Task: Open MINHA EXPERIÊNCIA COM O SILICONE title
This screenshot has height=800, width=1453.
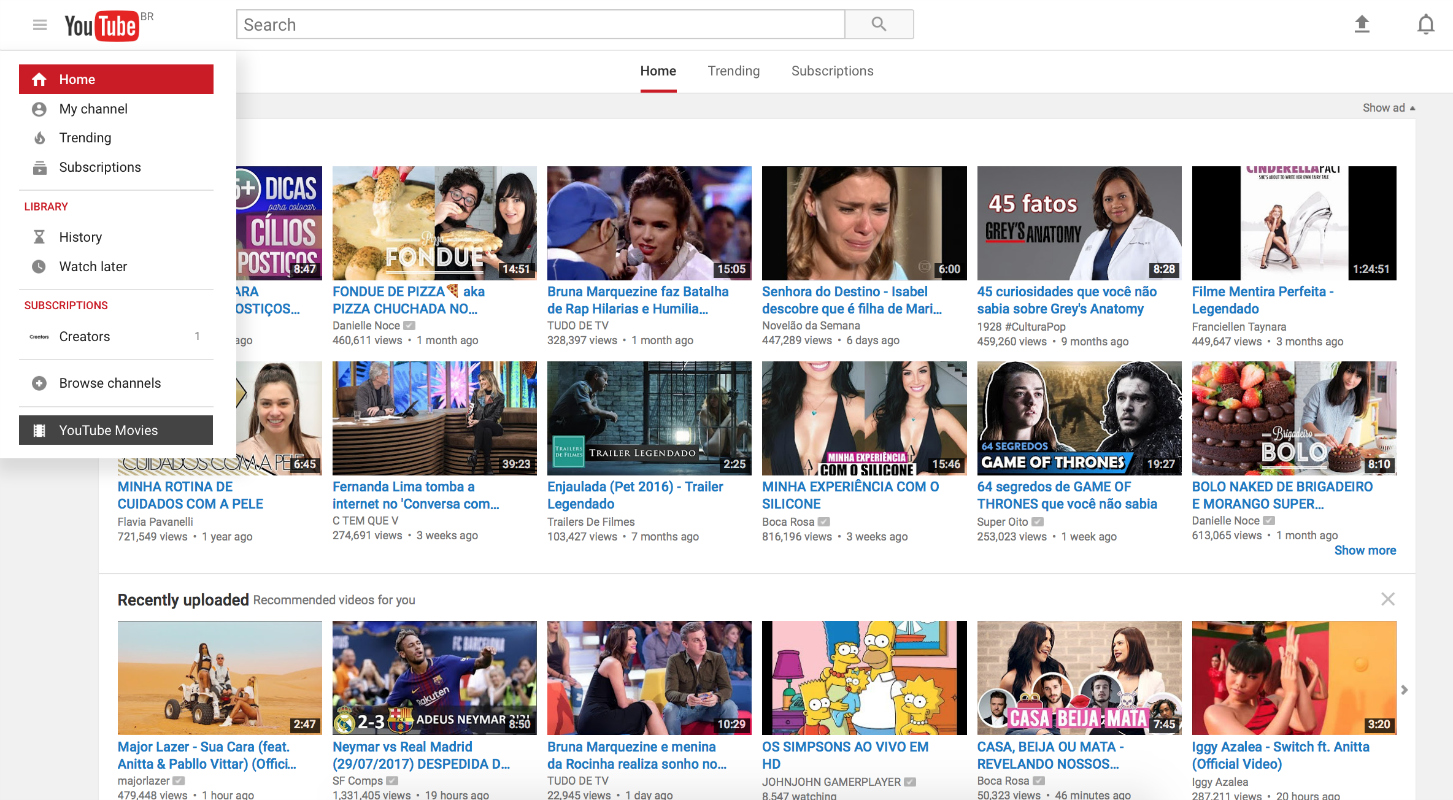Action: [851, 495]
